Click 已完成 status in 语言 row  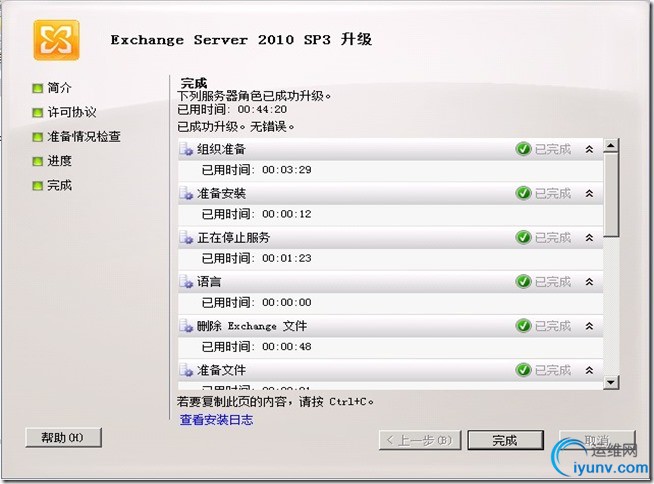(x=553, y=282)
